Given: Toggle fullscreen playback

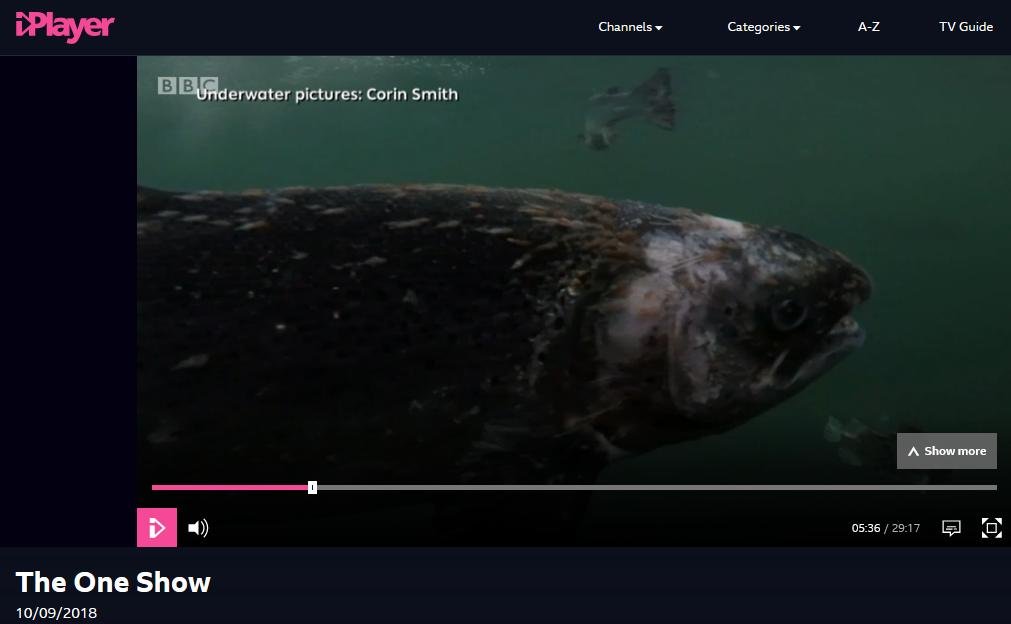Looking at the screenshot, I should coord(991,527).
